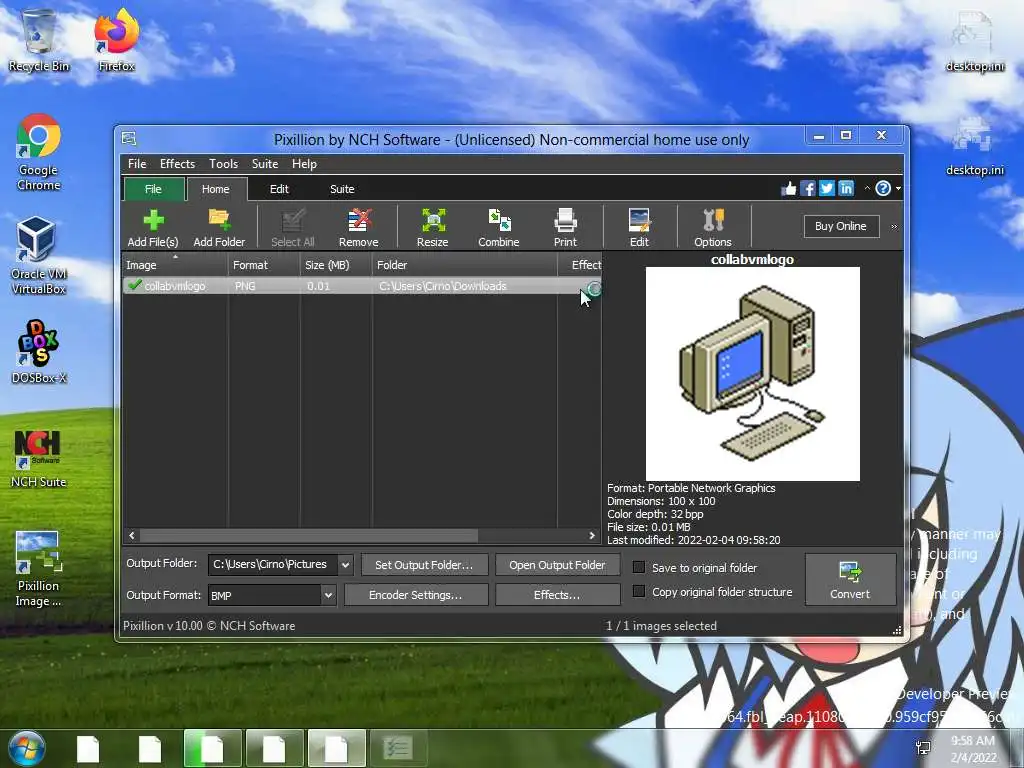1024x768 pixels.
Task: Click the blue Help question mark icon
Action: pos(883,189)
